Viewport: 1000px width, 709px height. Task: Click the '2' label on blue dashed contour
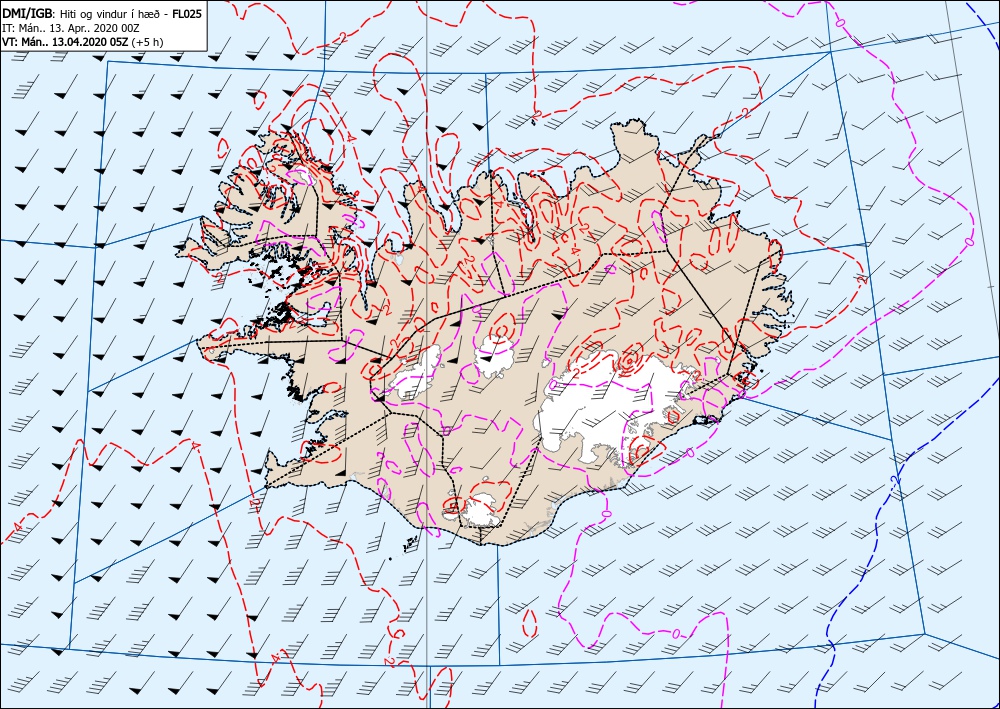895,479
